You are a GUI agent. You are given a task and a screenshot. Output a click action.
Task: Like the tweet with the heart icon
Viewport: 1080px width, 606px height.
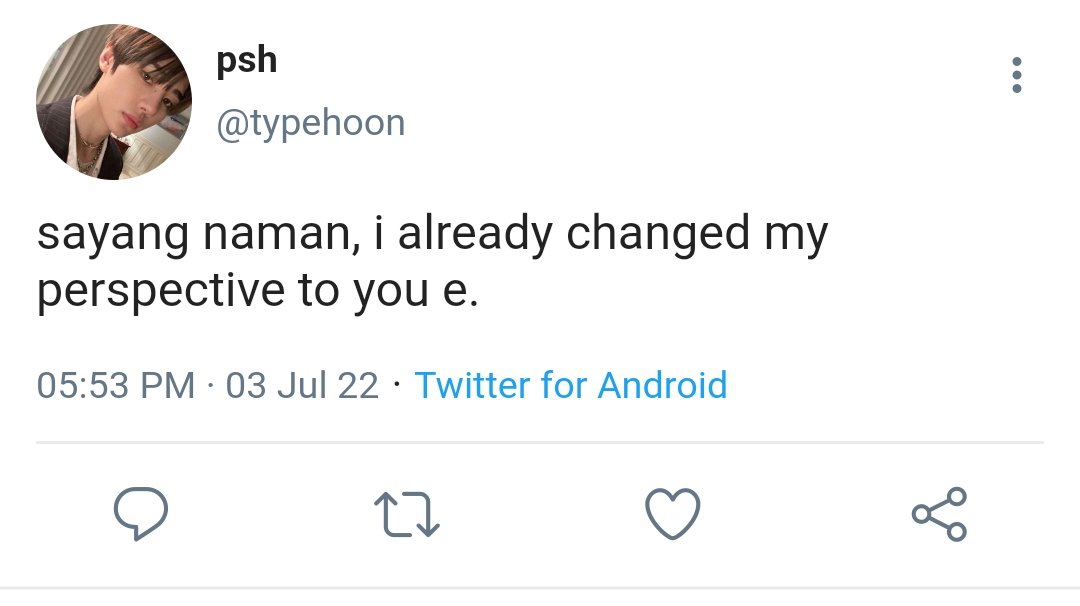[x=672, y=514]
